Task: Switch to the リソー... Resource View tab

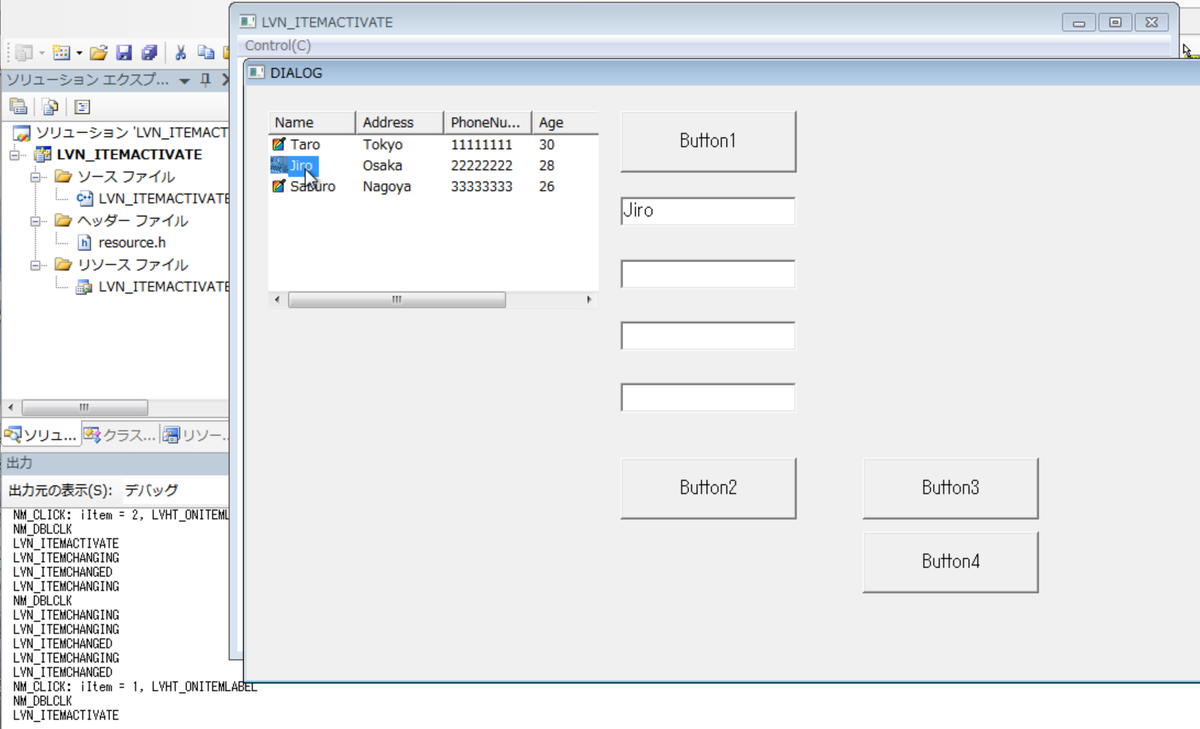Action: point(195,435)
